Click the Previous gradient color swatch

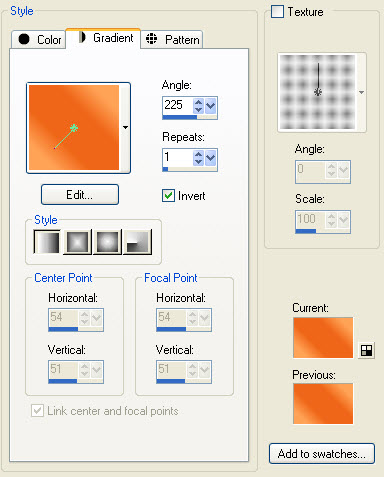(x=323, y=404)
